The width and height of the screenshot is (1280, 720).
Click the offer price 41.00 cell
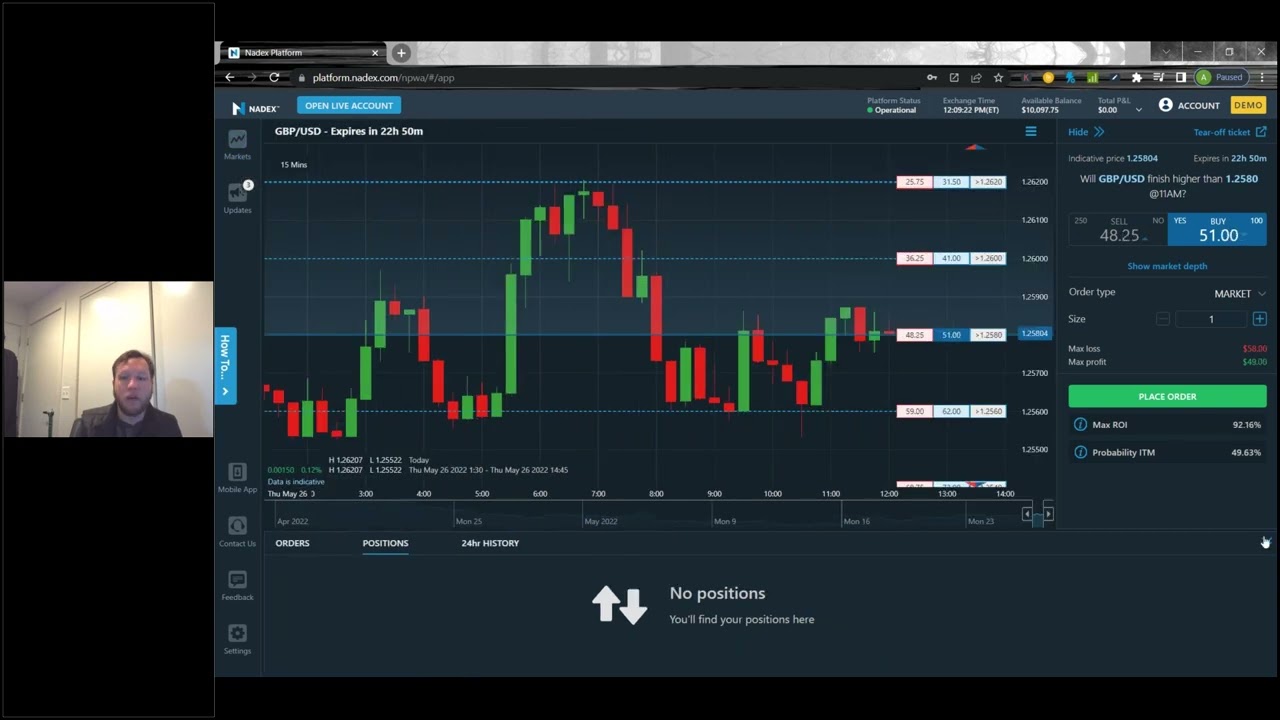(x=951, y=258)
